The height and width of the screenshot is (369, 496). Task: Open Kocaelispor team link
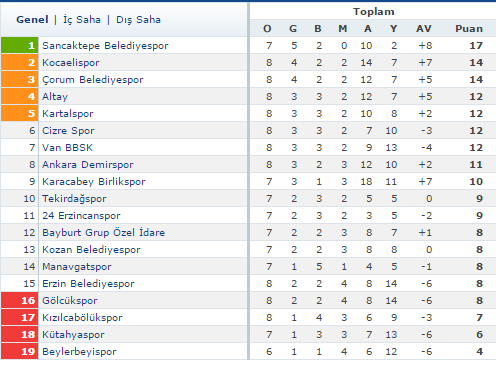[x=71, y=63]
